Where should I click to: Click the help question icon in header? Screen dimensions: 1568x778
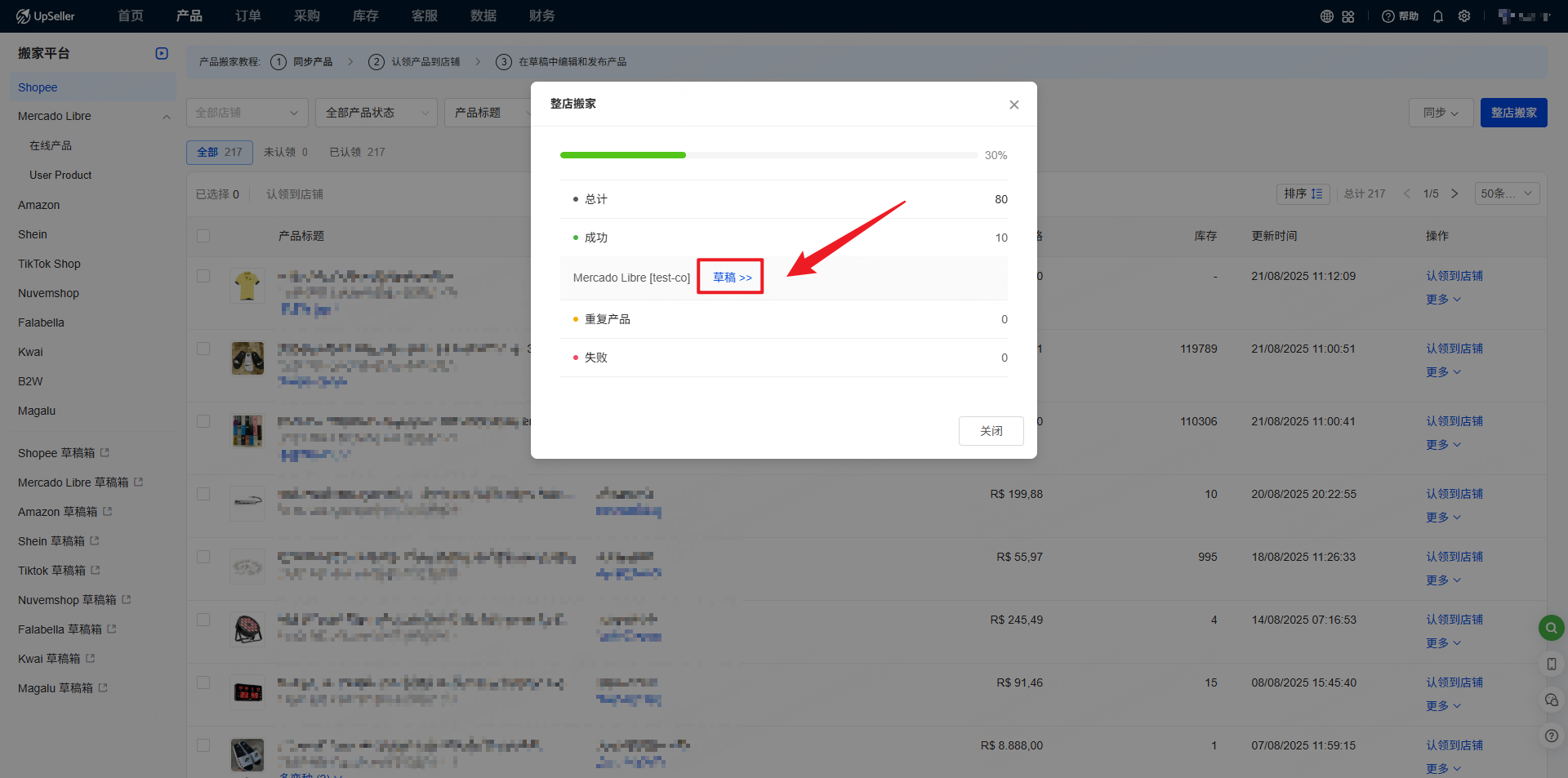click(x=1388, y=16)
